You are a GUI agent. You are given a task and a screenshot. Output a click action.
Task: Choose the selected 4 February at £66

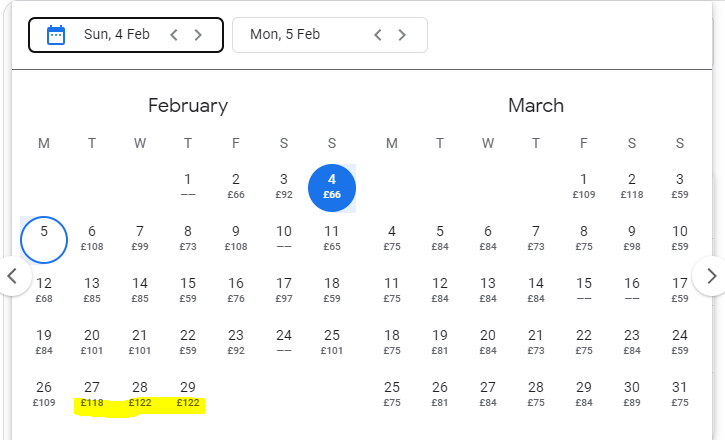tap(332, 188)
